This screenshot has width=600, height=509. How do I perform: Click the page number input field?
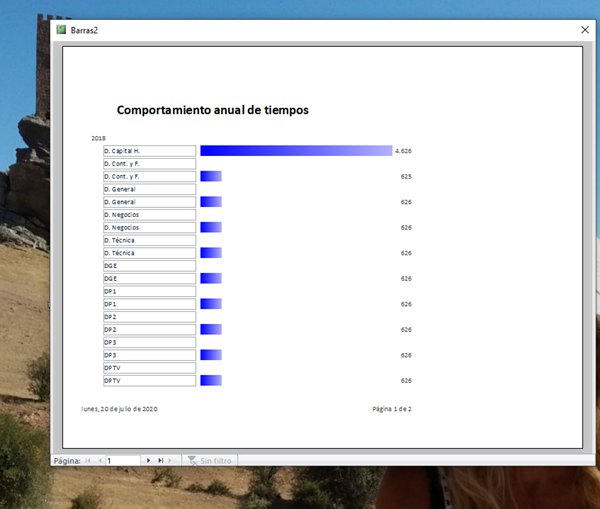tap(123, 460)
